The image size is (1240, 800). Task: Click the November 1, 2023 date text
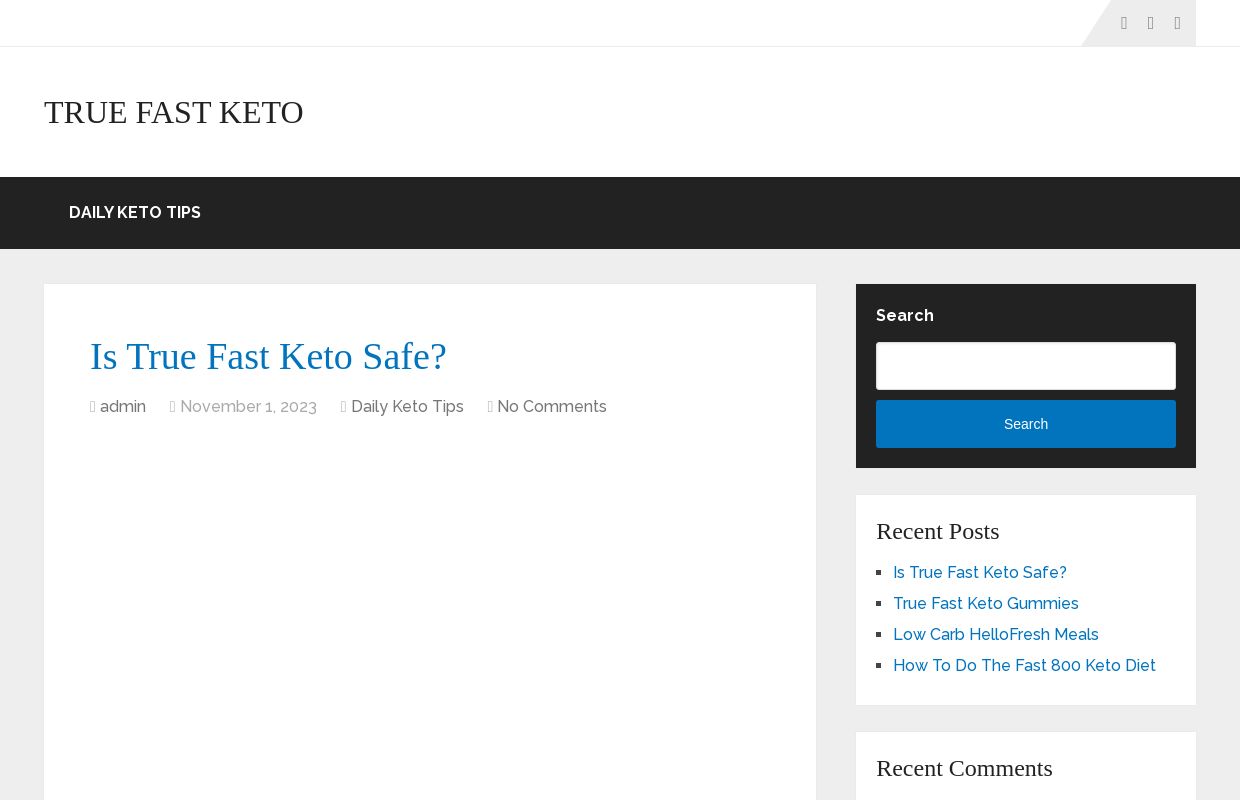248,407
